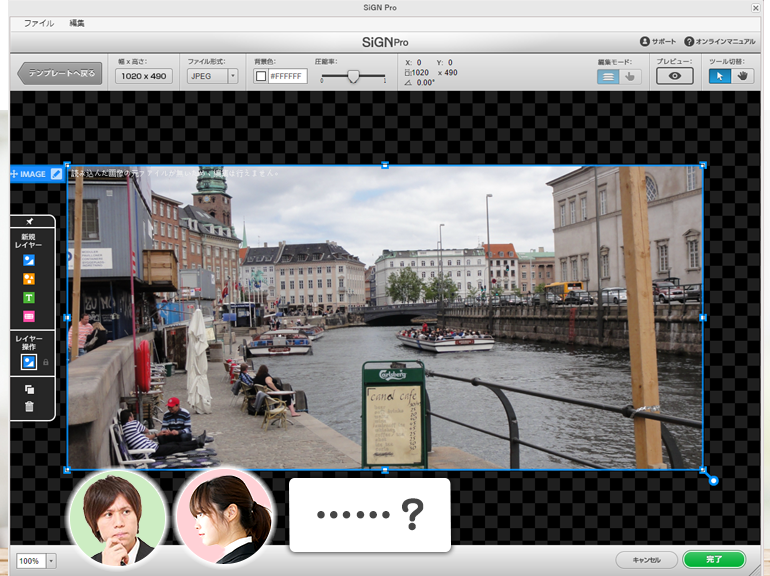Viewport: 770px width, 576px height.
Task: Add a new text layer
Action: [x=29, y=298]
